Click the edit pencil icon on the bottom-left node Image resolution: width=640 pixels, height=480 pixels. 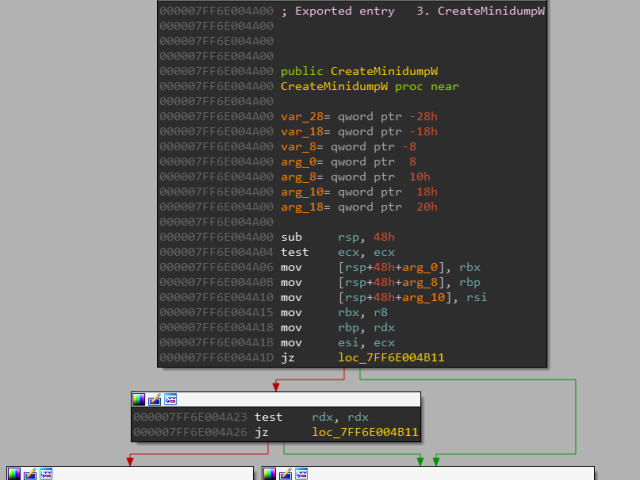pos(30,474)
